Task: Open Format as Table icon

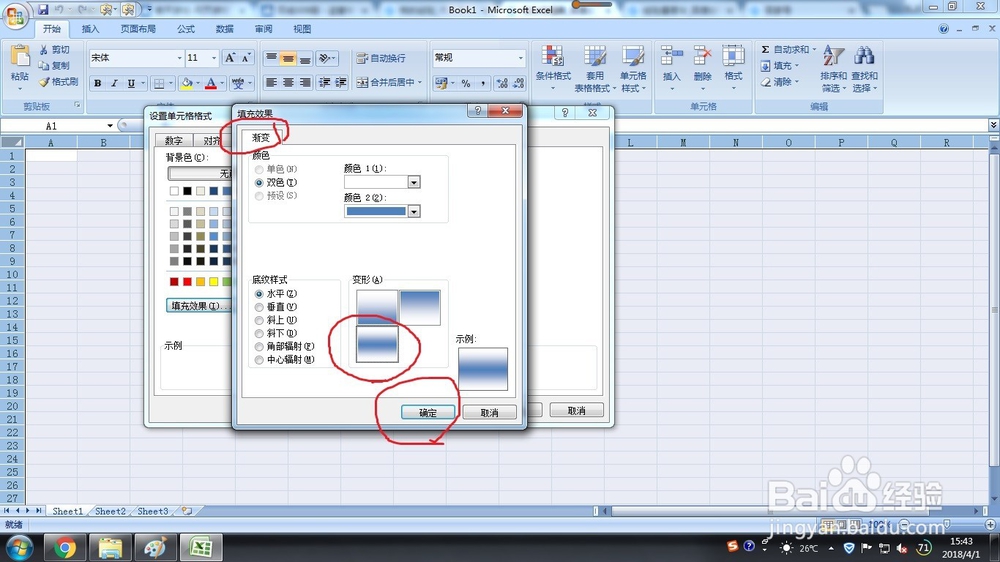Action: (x=594, y=57)
